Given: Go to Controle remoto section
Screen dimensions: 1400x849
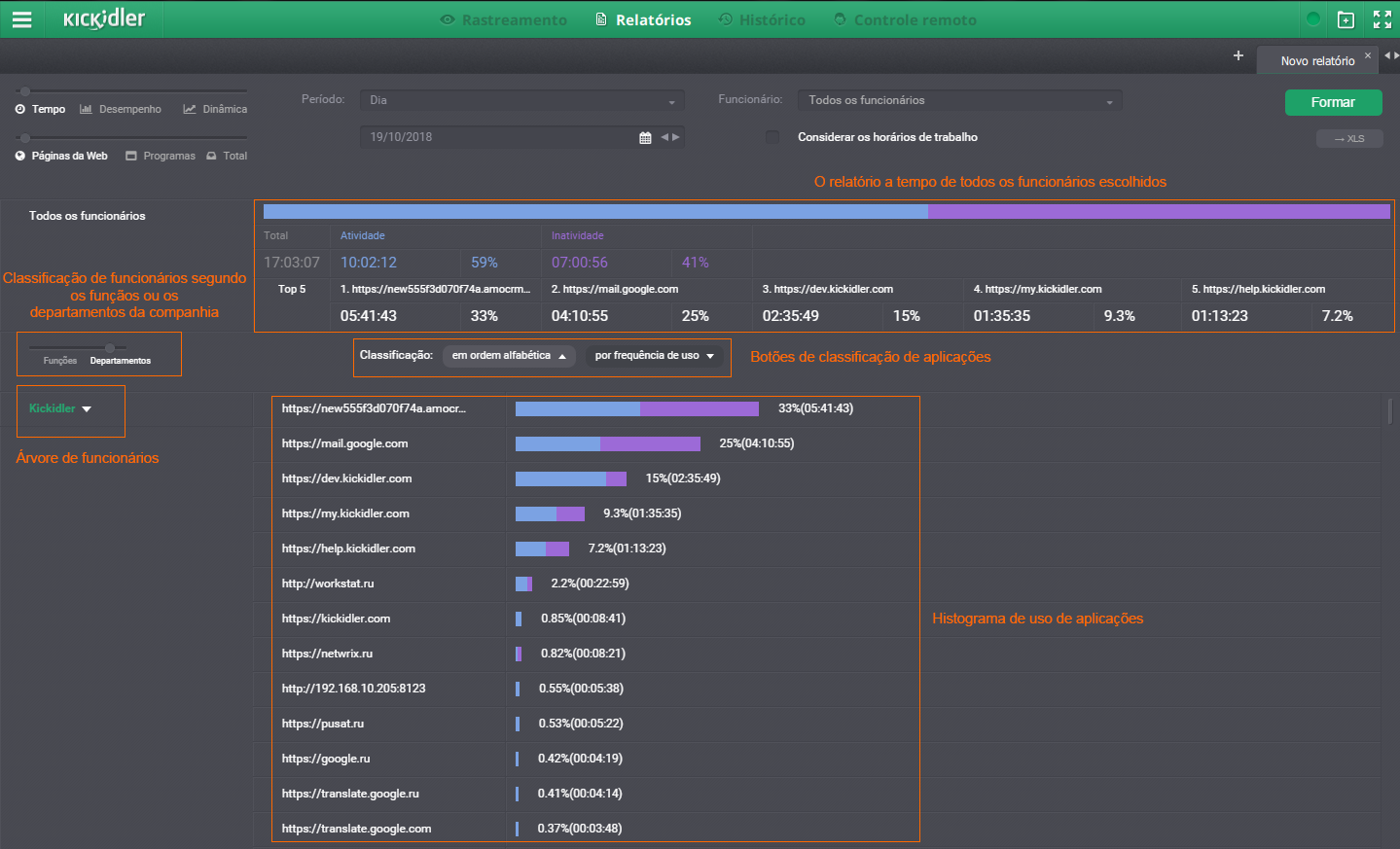Looking at the screenshot, I should pyautogui.click(x=915, y=19).
